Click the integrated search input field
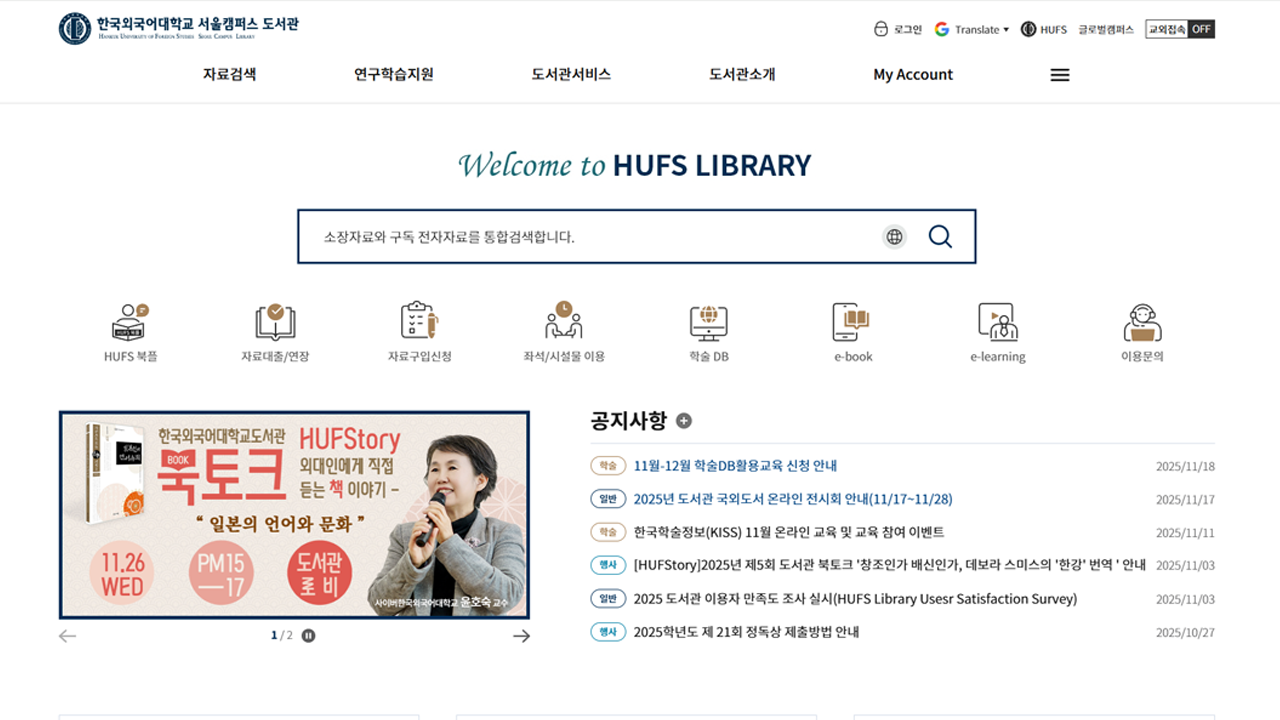The image size is (1280, 720). pyautogui.click(x=590, y=237)
